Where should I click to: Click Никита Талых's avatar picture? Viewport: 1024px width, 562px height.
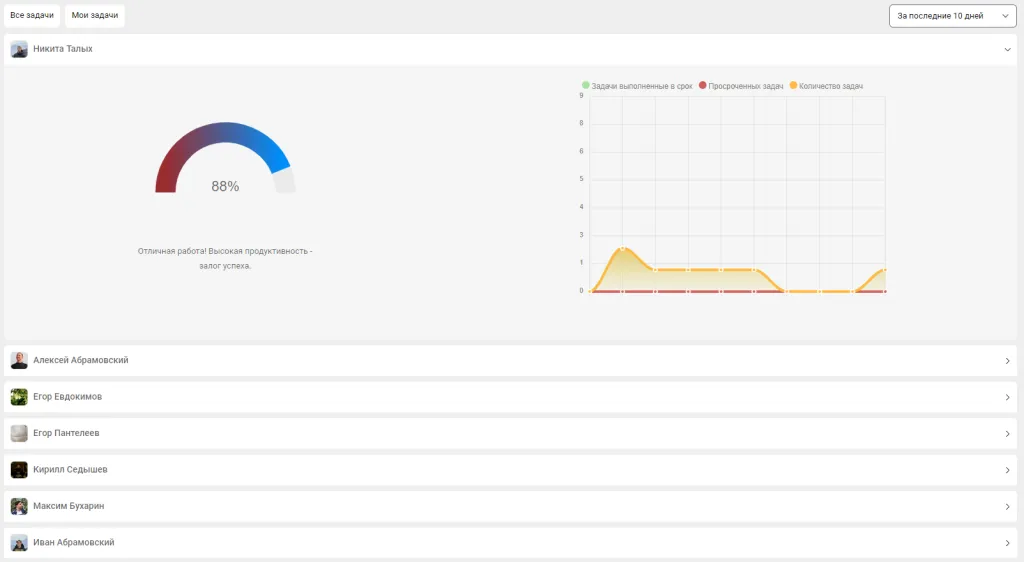tap(19, 49)
